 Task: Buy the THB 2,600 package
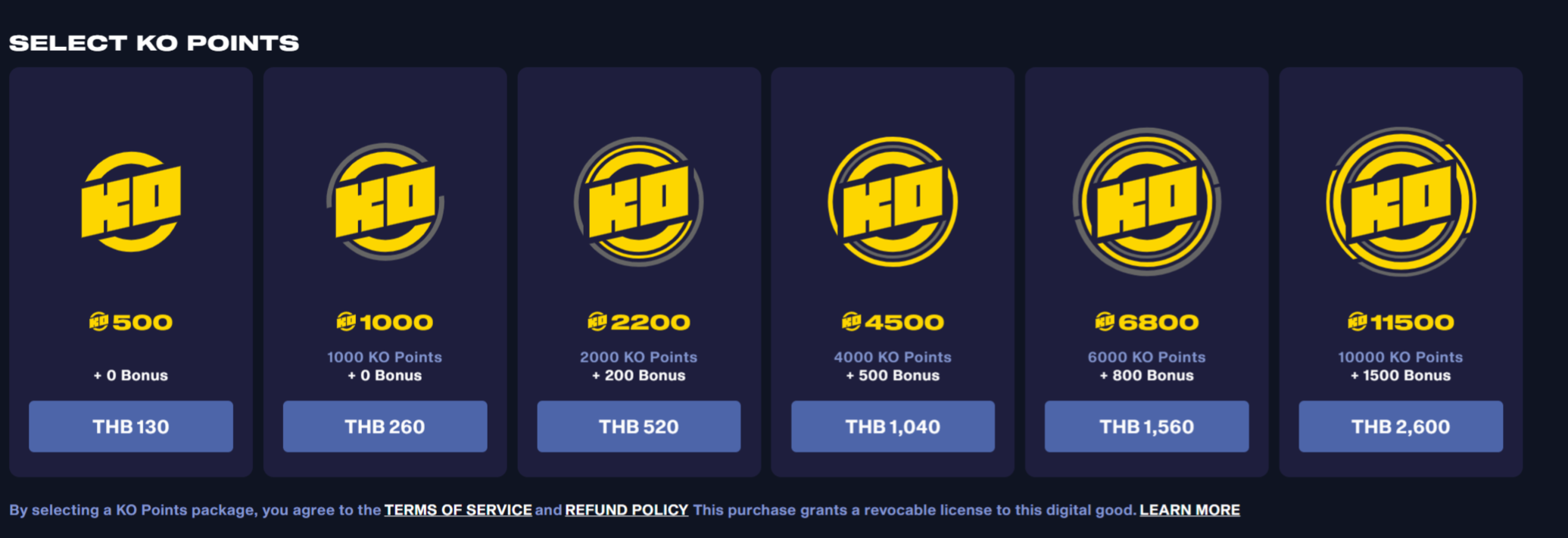point(1401,427)
